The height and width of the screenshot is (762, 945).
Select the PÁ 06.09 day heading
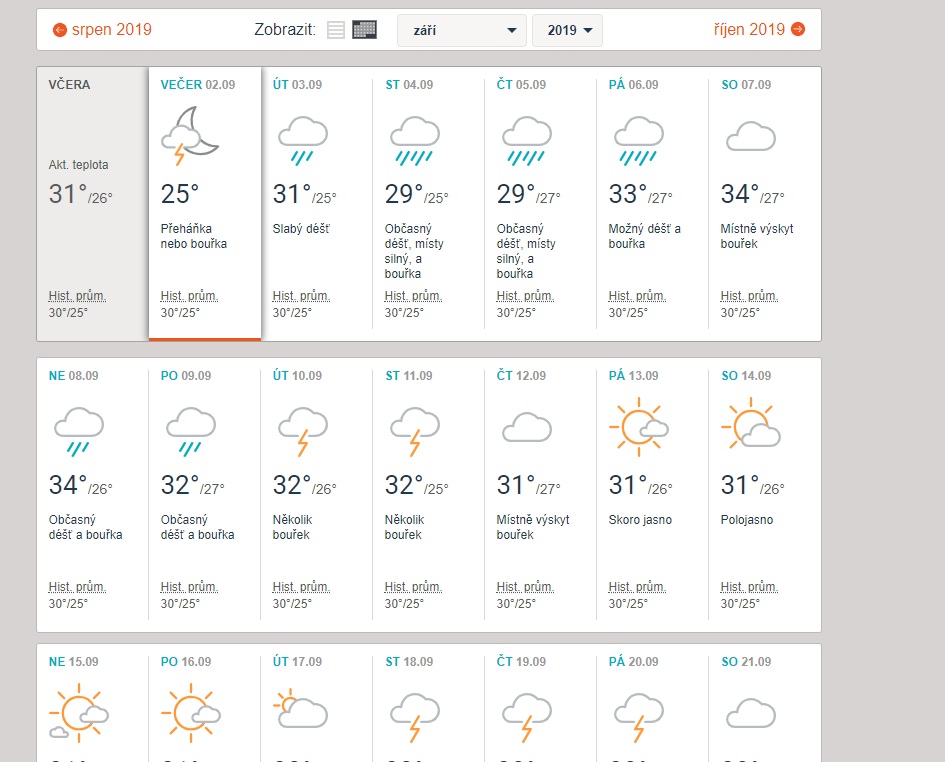coord(633,85)
